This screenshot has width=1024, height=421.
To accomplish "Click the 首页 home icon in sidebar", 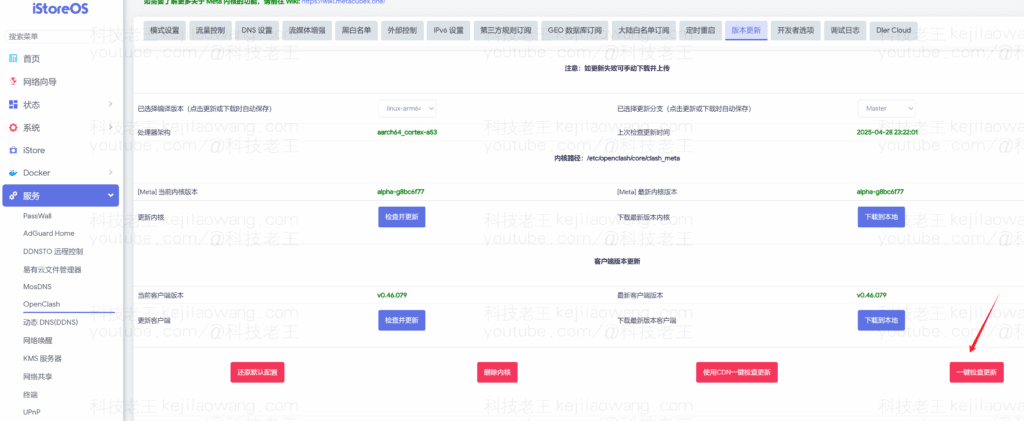I will click(13, 59).
